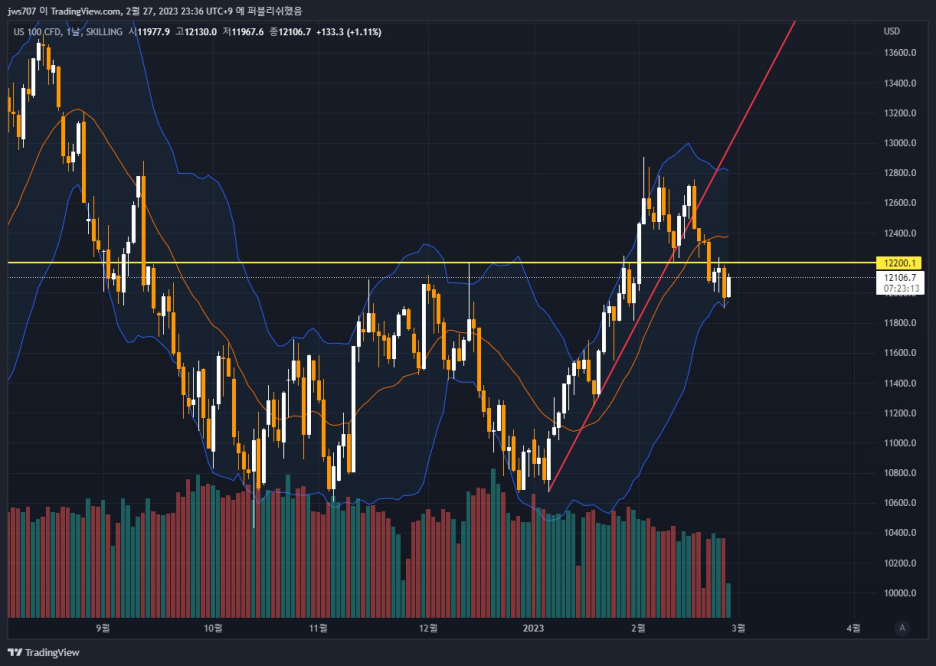This screenshot has width=936, height=666.
Task: Click the high value 12130.0
Action: pyautogui.click(x=200, y=32)
